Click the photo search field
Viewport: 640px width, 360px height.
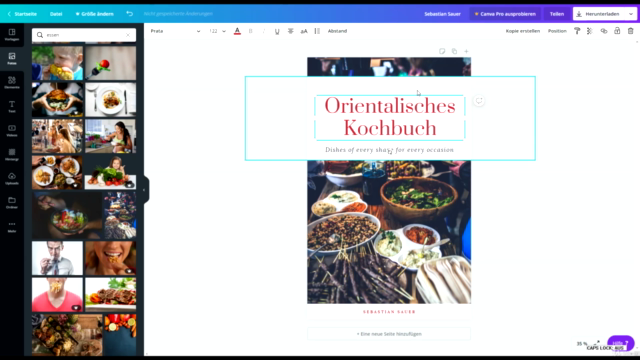point(84,35)
